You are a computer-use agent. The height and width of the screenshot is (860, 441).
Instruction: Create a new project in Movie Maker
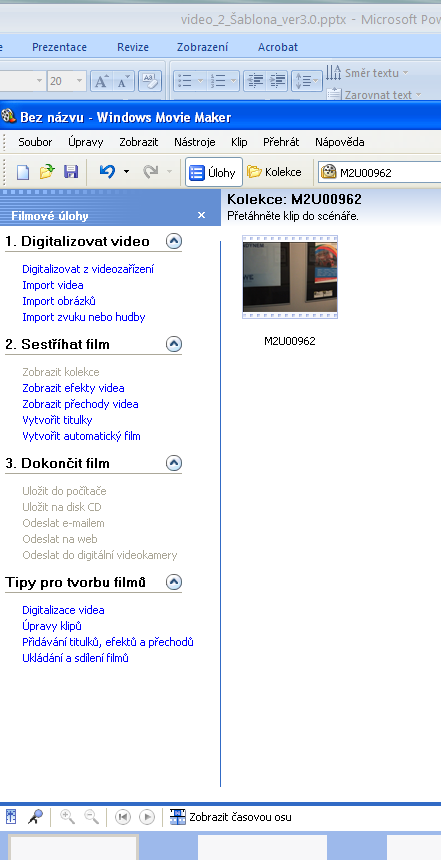click(23, 172)
